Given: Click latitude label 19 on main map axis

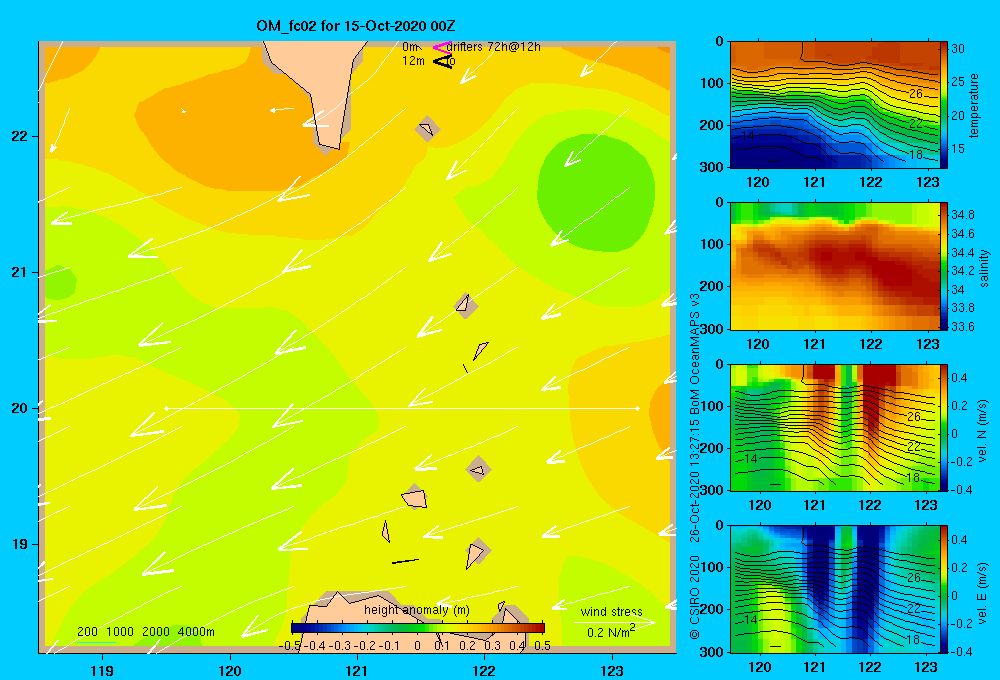Looking at the screenshot, I should click(x=19, y=544).
